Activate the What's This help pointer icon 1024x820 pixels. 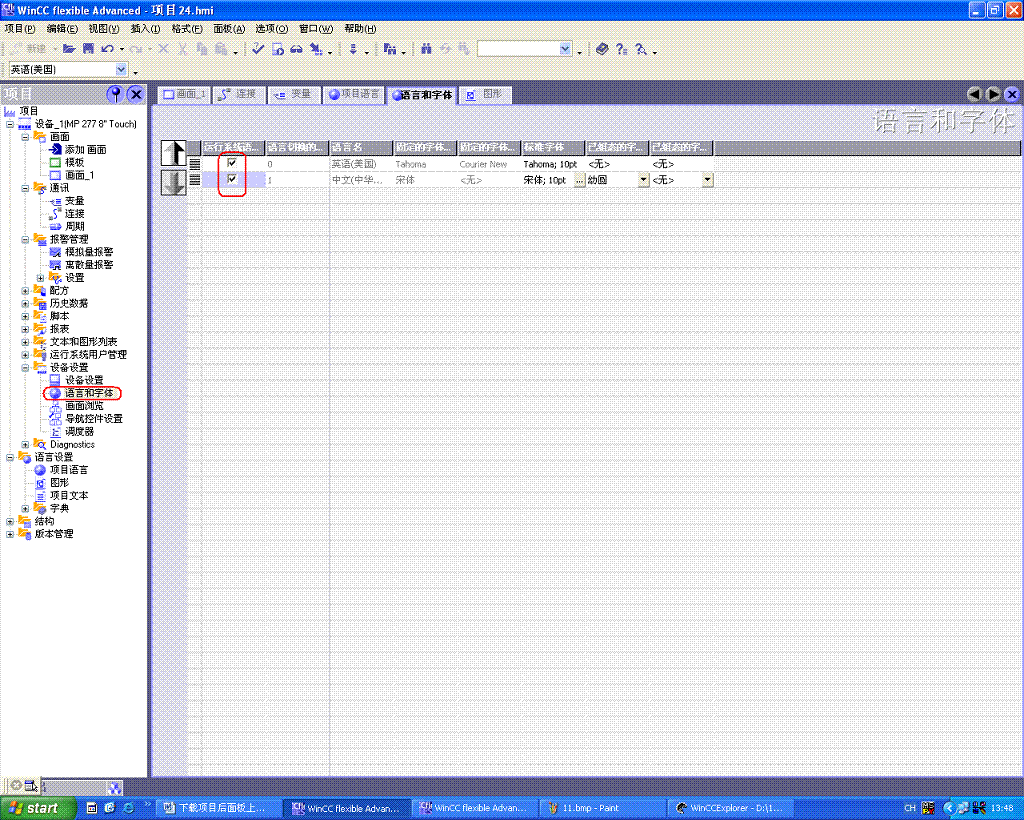coord(641,49)
